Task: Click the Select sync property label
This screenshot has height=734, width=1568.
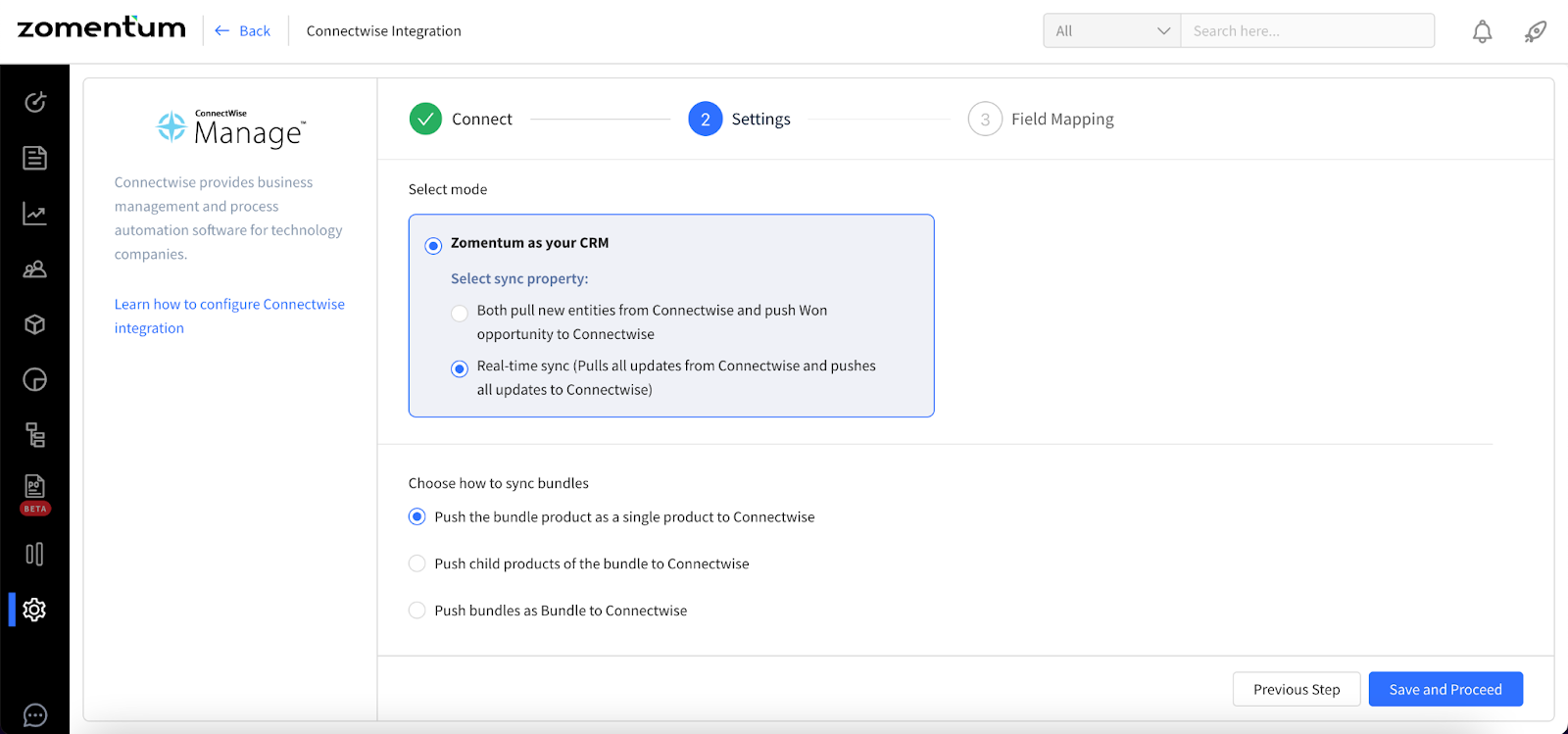Action: click(519, 278)
